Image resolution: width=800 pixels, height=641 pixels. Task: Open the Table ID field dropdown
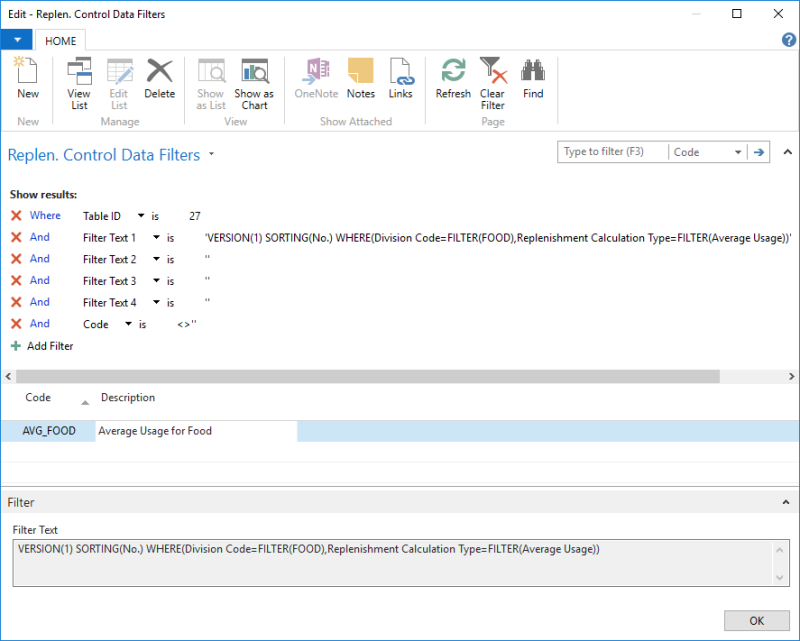[x=141, y=216]
